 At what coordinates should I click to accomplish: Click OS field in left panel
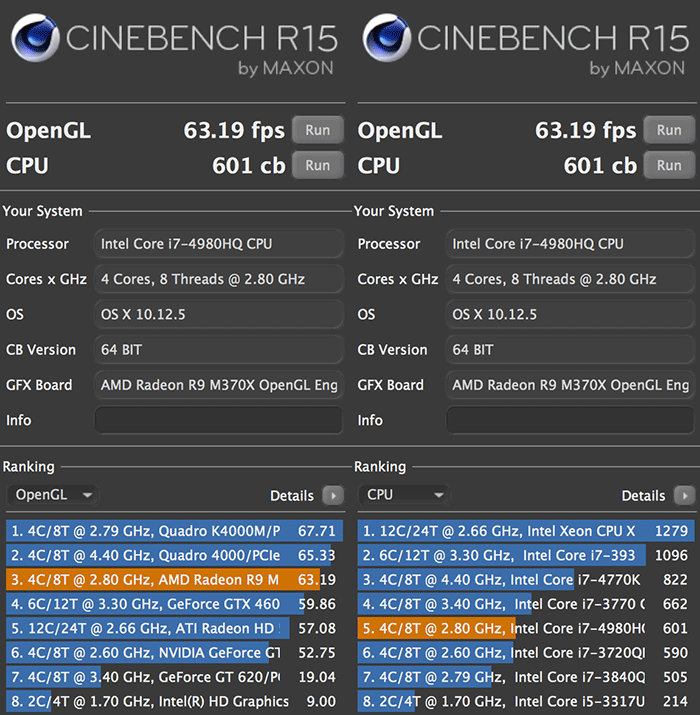[x=218, y=314]
